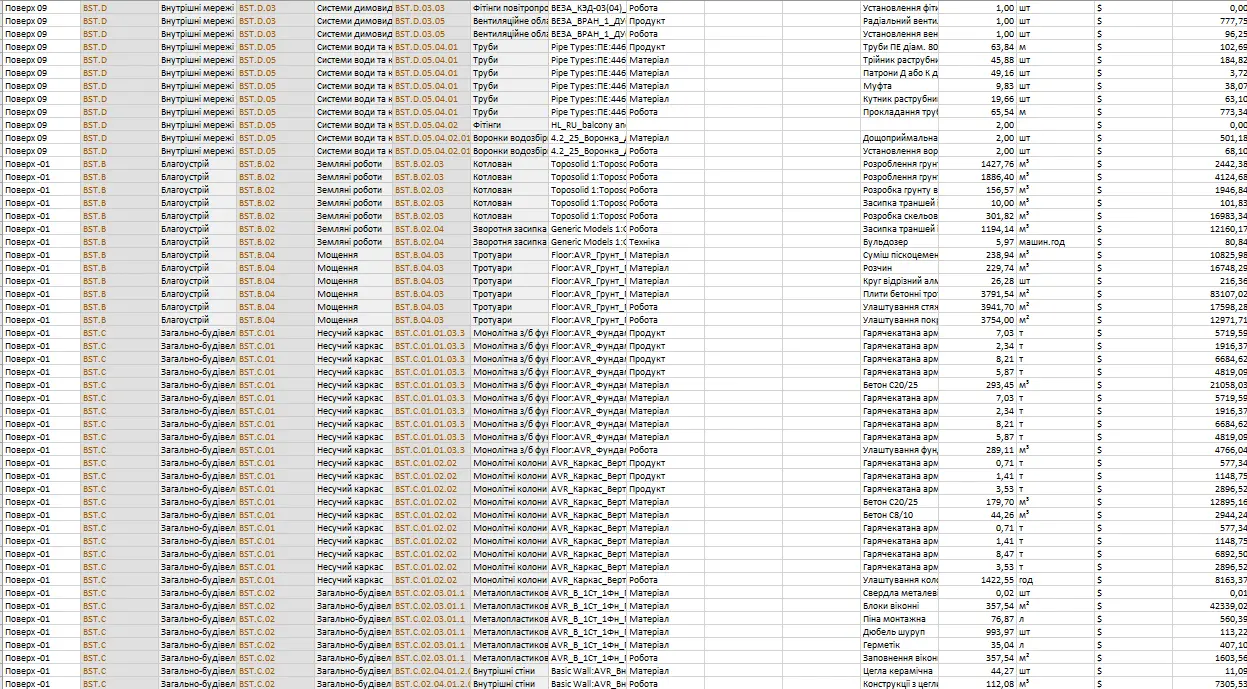
Task: Click the 'Фітінги повітропро' cell
Action: coord(509,7)
